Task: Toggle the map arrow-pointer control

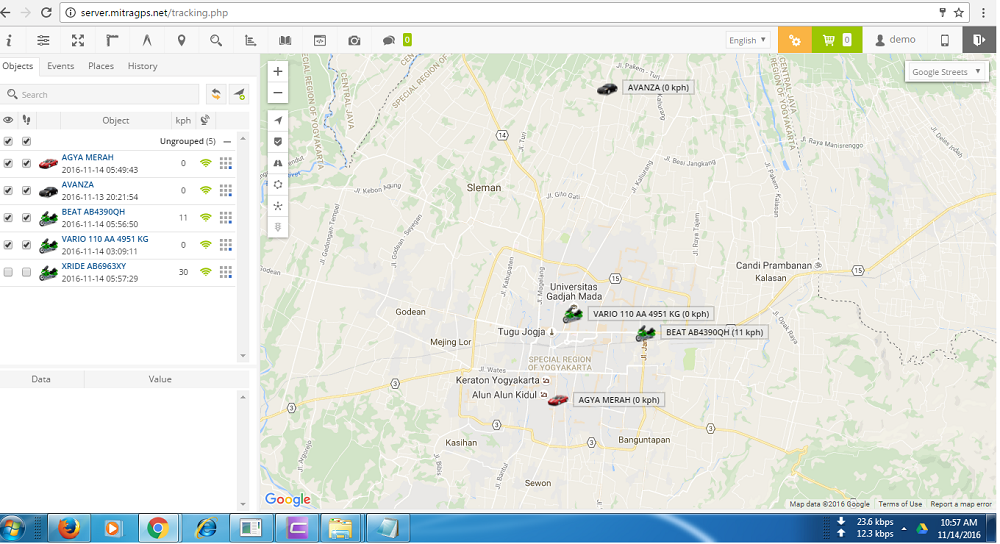Action: pyautogui.click(x=278, y=121)
